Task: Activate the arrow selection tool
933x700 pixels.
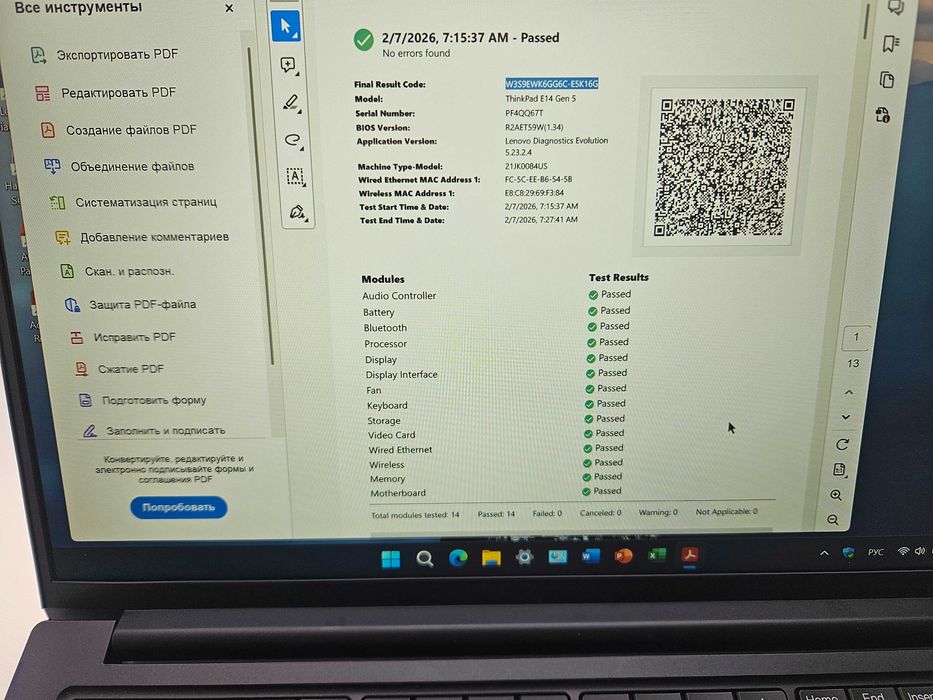Action: click(286, 27)
